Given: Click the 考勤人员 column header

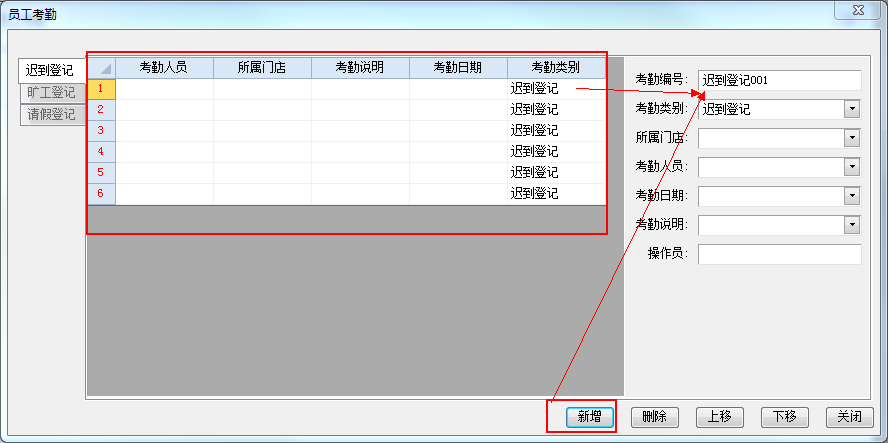Looking at the screenshot, I should coord(164,68).
